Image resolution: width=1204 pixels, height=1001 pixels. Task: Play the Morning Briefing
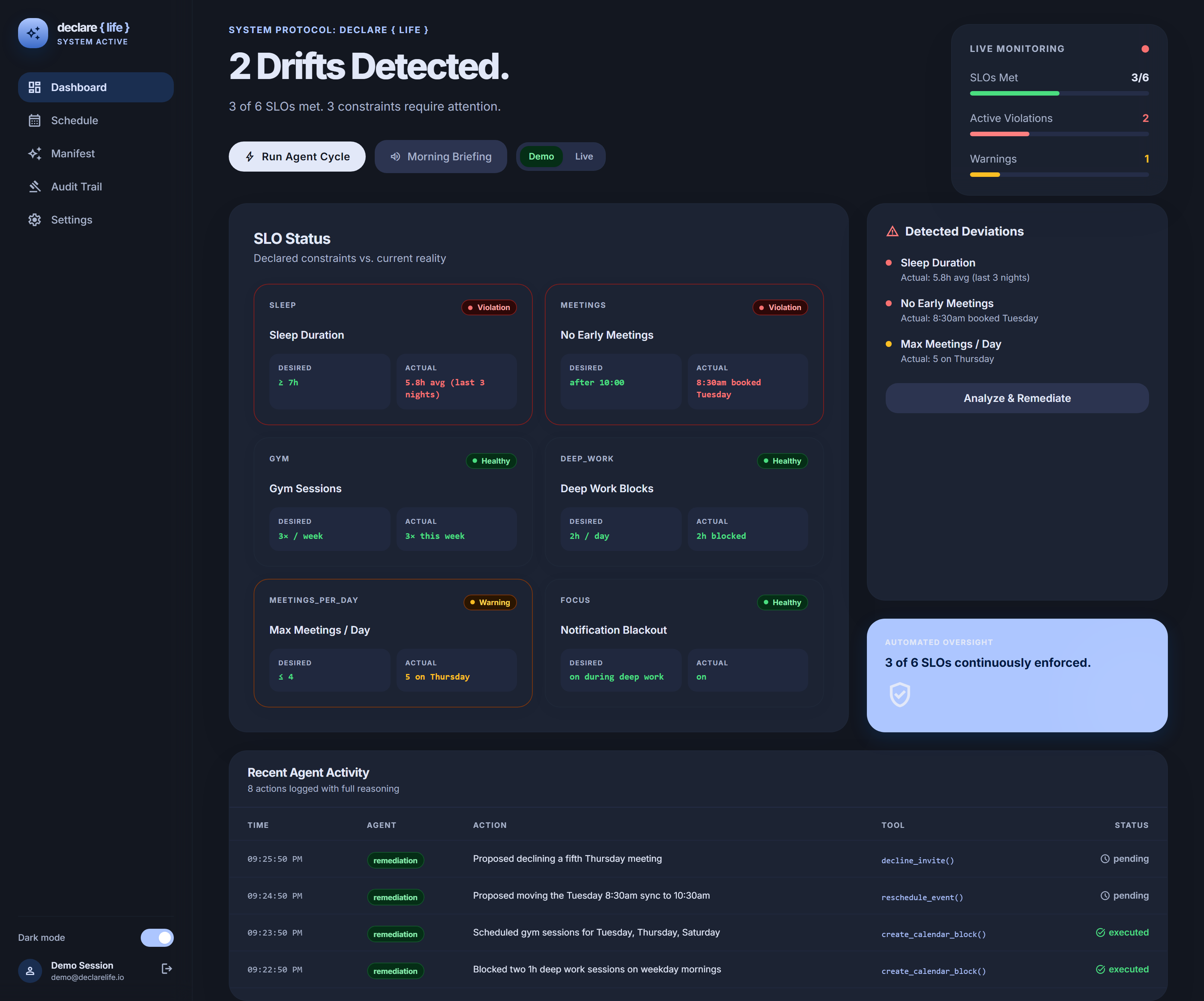440,157
